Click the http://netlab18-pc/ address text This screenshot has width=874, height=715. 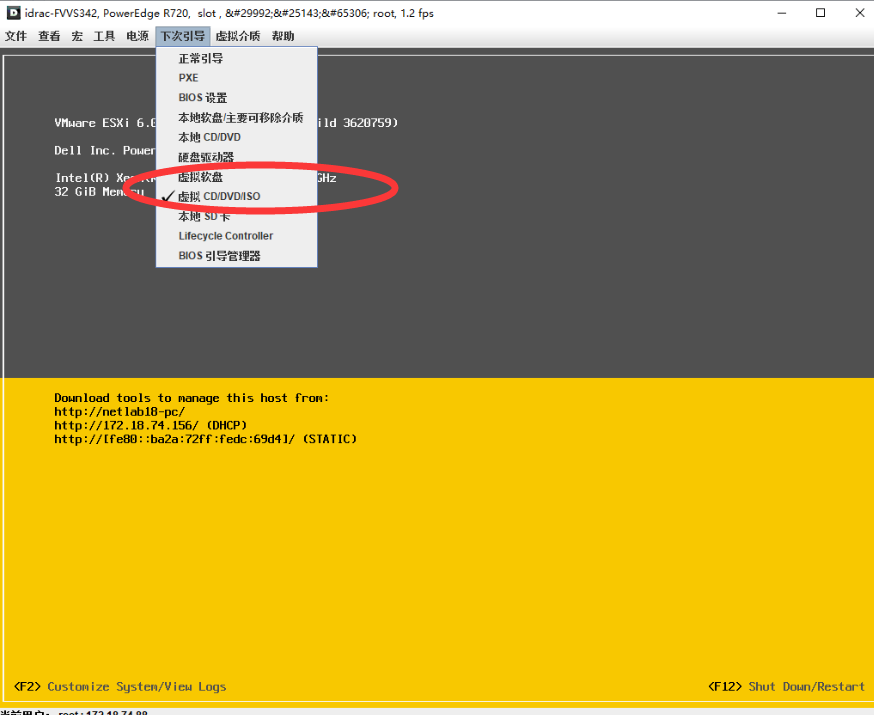pos(120,412)
